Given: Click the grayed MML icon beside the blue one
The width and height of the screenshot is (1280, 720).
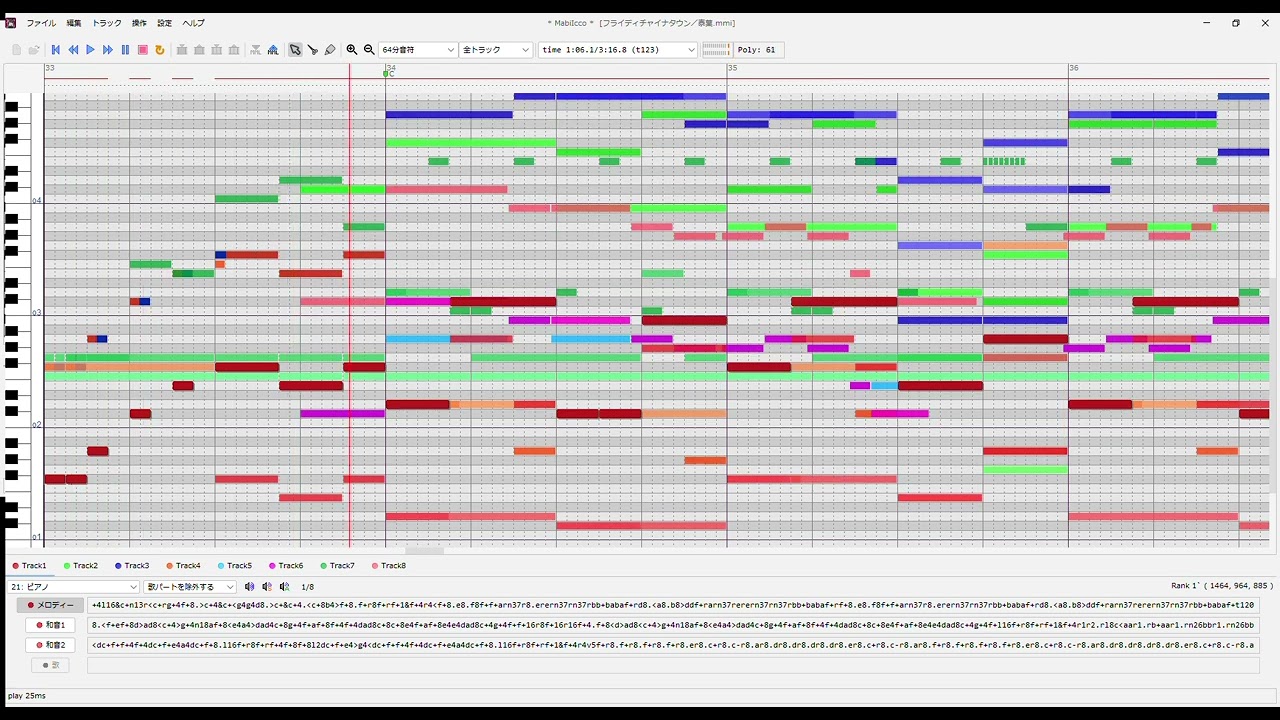Looking at the screenshot, I should (256, 50).
